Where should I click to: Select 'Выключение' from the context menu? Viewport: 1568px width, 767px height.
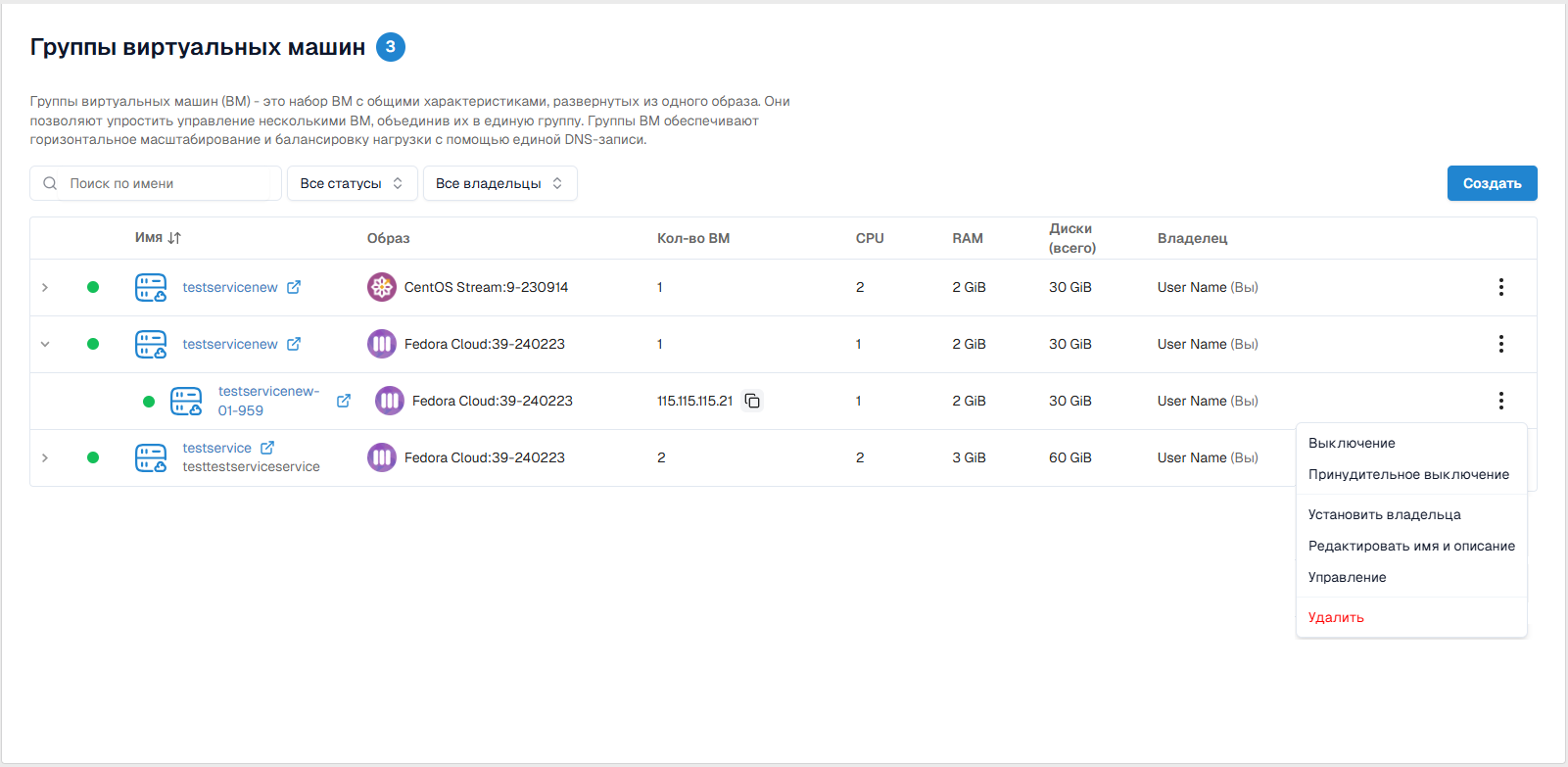click(x=1352, y=443)
